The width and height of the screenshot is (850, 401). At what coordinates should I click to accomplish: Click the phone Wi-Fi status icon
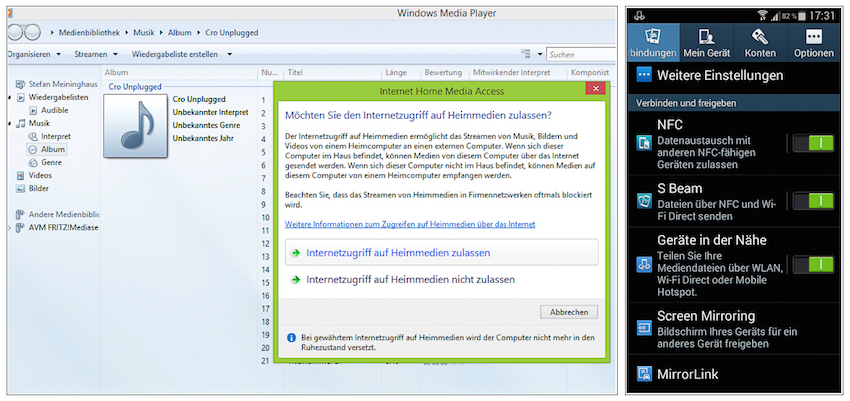click(x=763, y=16)
